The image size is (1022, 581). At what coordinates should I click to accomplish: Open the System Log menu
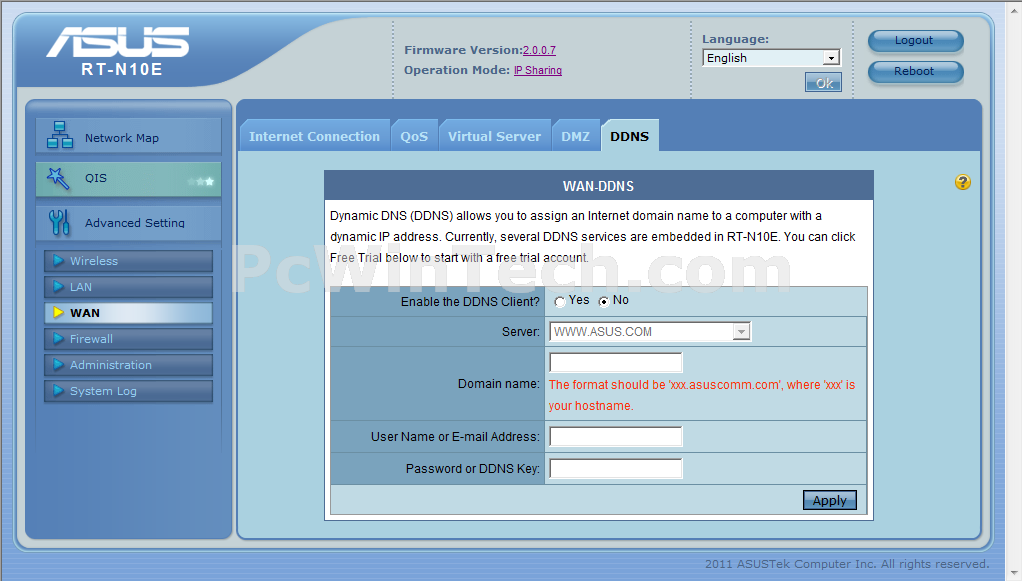pyautogui.click(x=128, y=391)
